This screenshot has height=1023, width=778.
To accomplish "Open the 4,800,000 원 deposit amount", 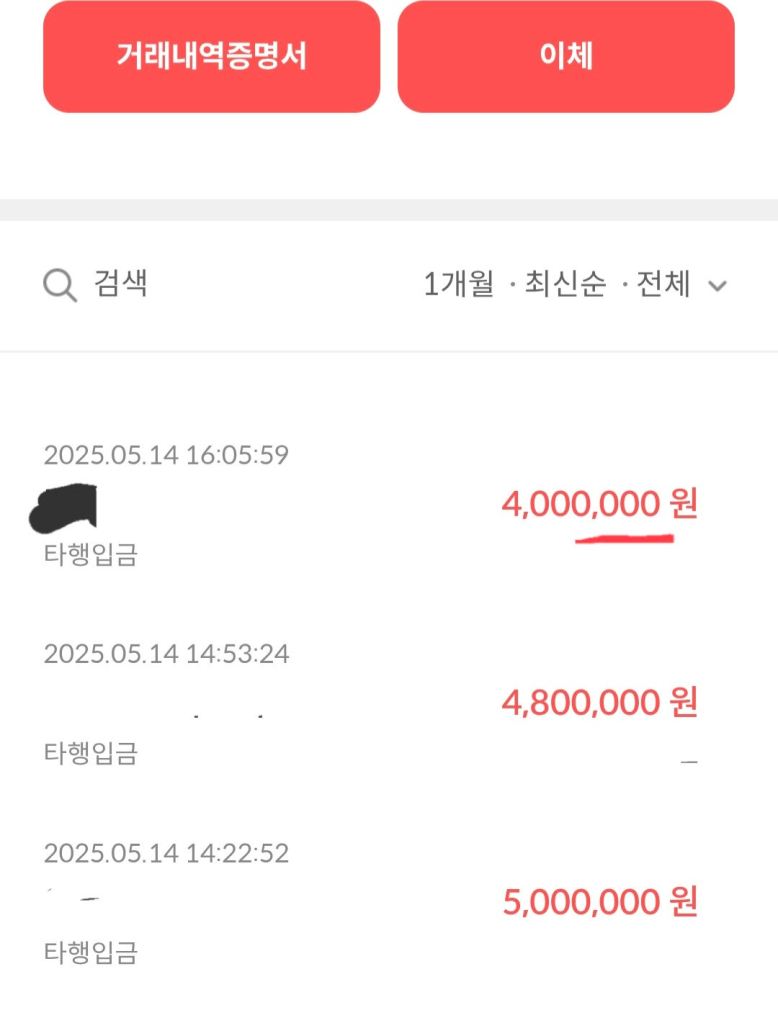I will (x=599, y=703).
